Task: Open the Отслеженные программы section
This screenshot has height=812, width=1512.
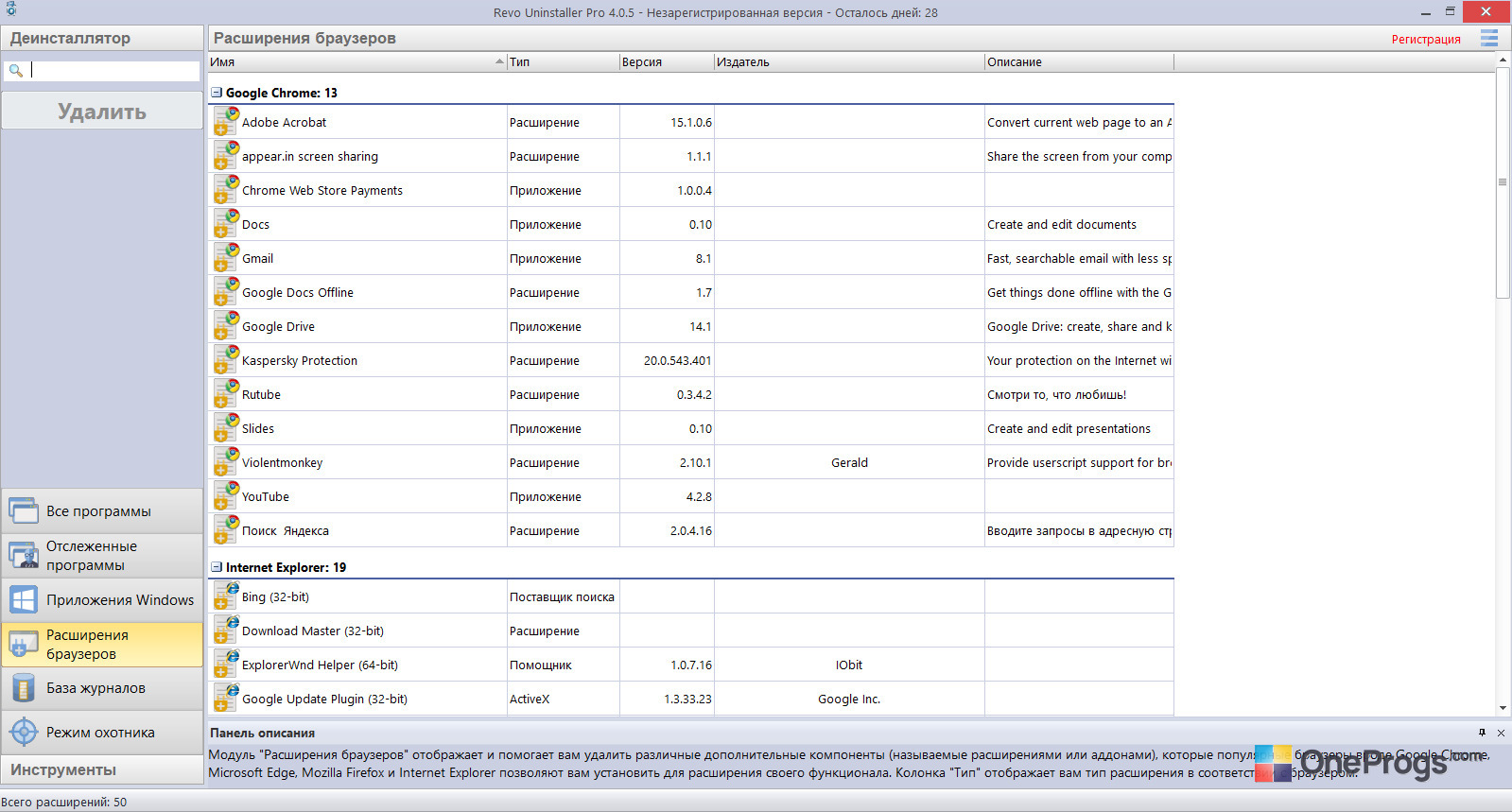Action: tap(102, 556)
